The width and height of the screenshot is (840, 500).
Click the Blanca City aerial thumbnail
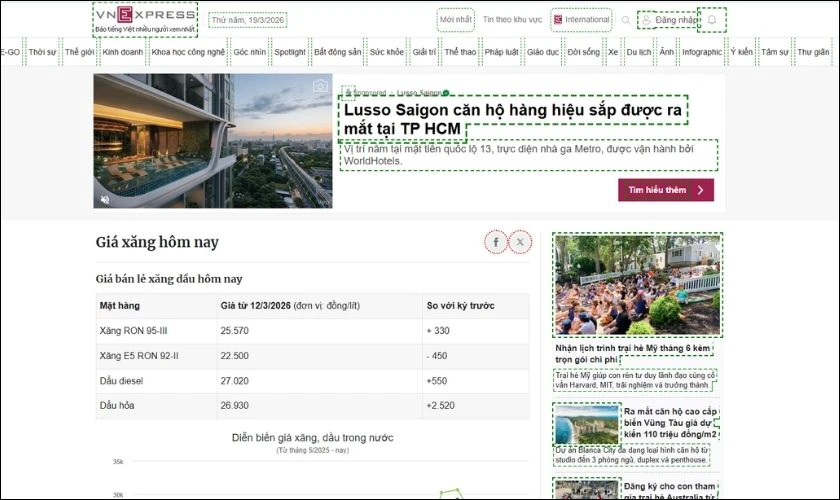[586, 424]
